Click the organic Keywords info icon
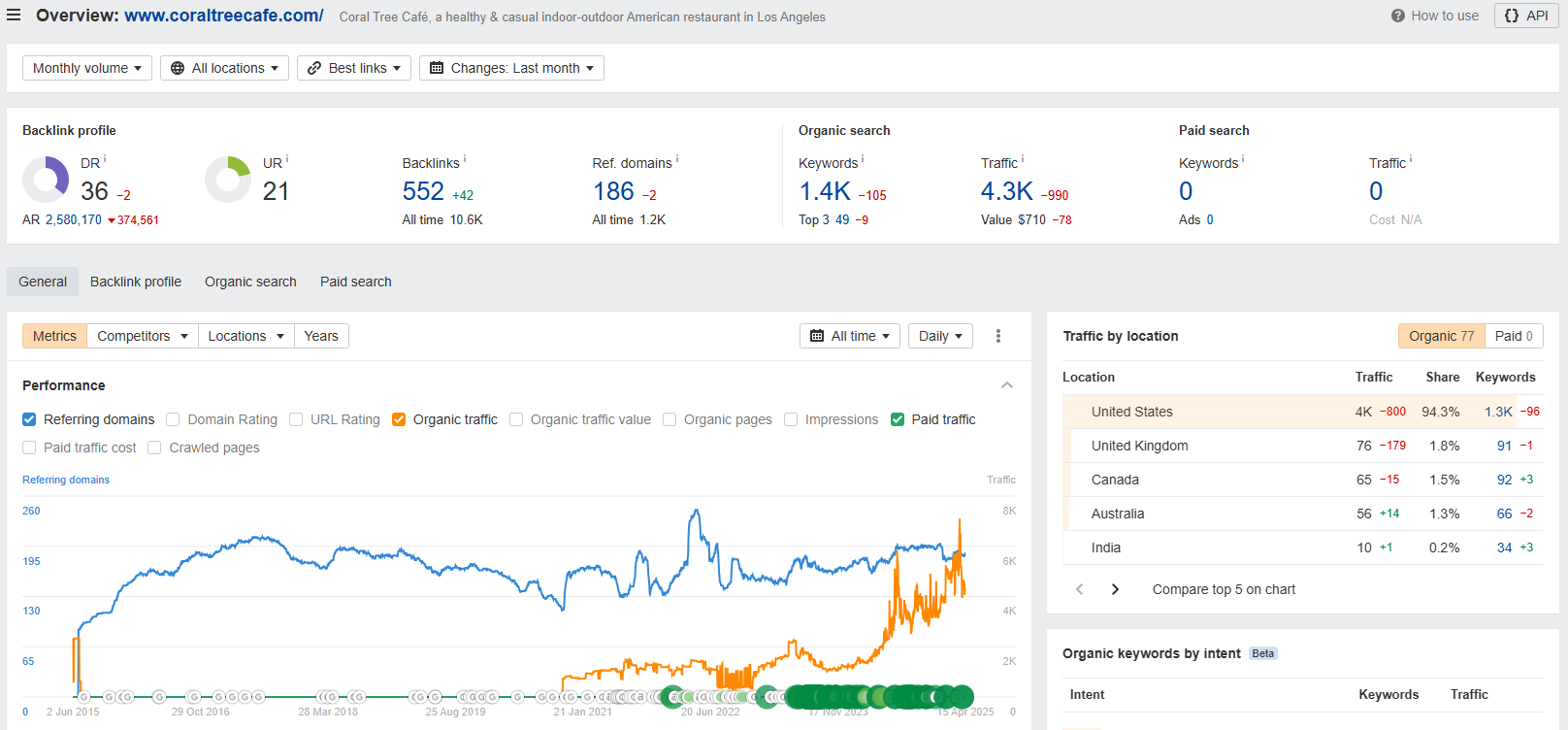Image resolution: width=1568 pixels, height=730 pixels. (x=863, y=159)
